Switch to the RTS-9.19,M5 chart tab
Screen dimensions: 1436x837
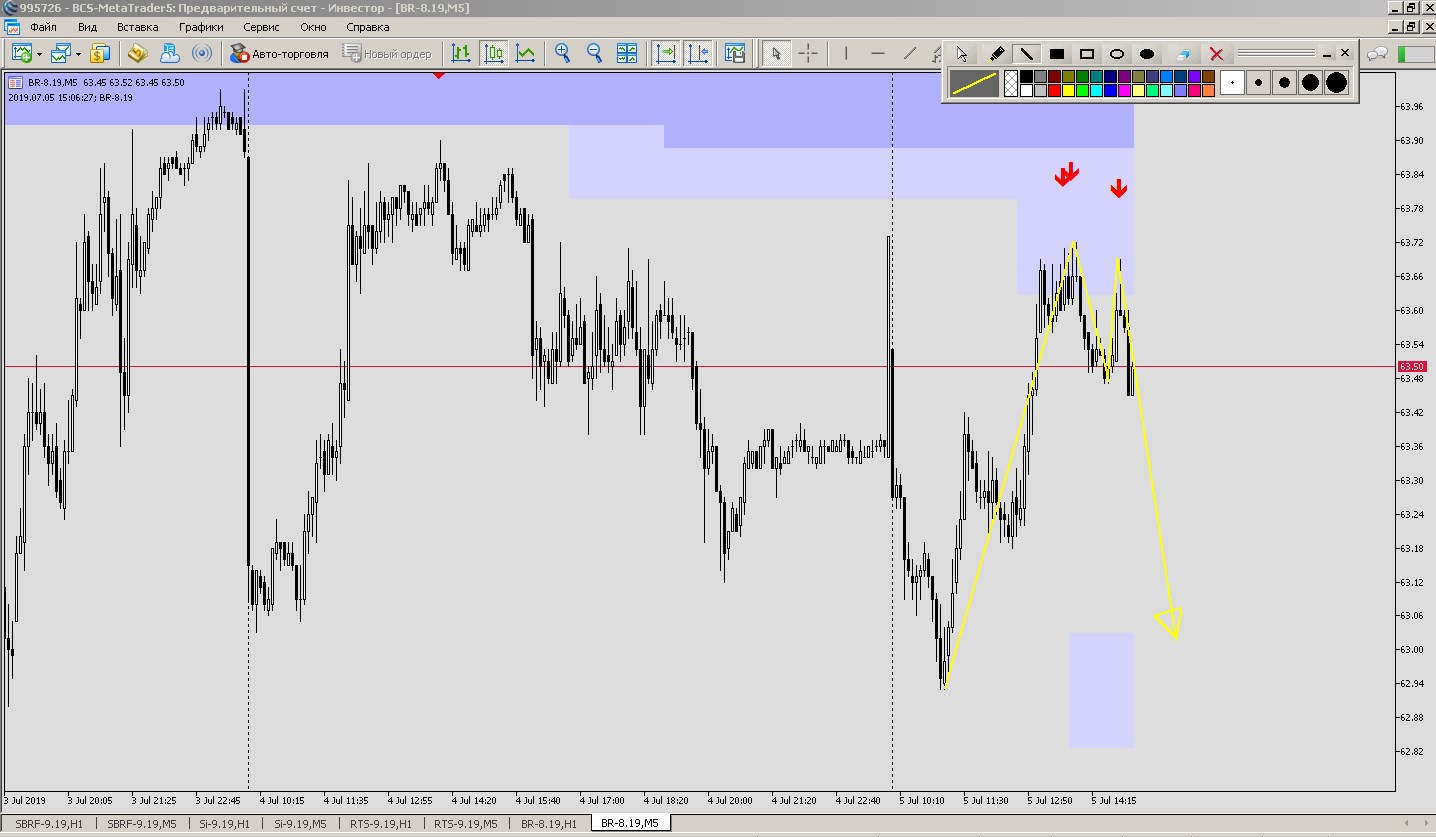465,824
